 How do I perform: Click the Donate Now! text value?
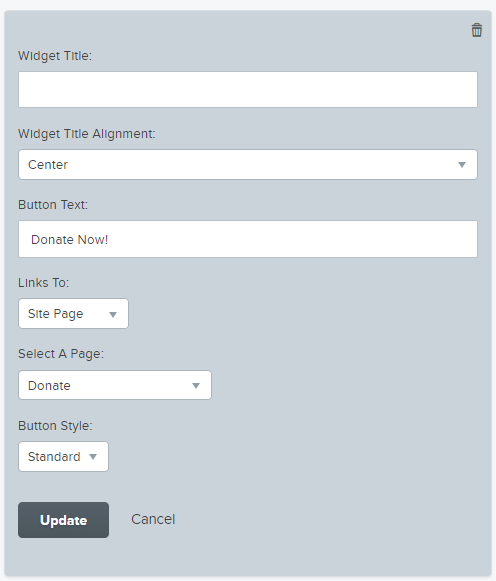click(x=70, y=240)
